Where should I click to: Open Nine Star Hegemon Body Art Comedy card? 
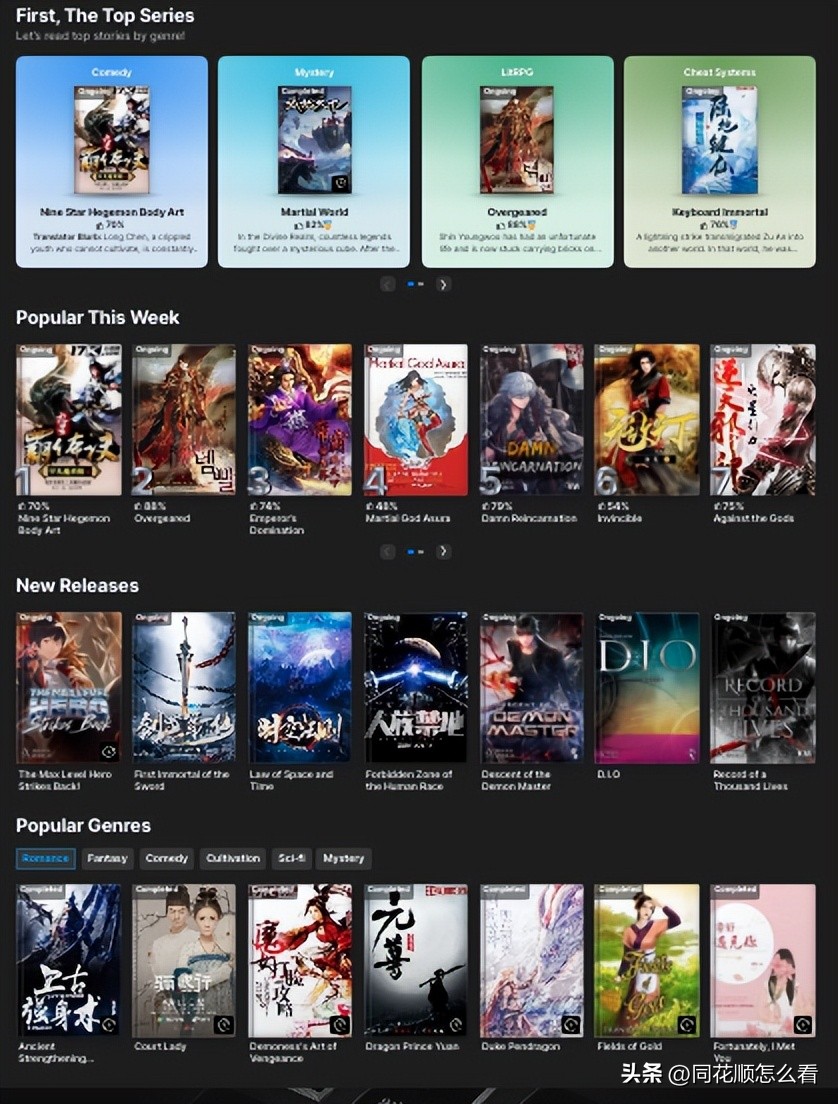[x=112, y=161]
